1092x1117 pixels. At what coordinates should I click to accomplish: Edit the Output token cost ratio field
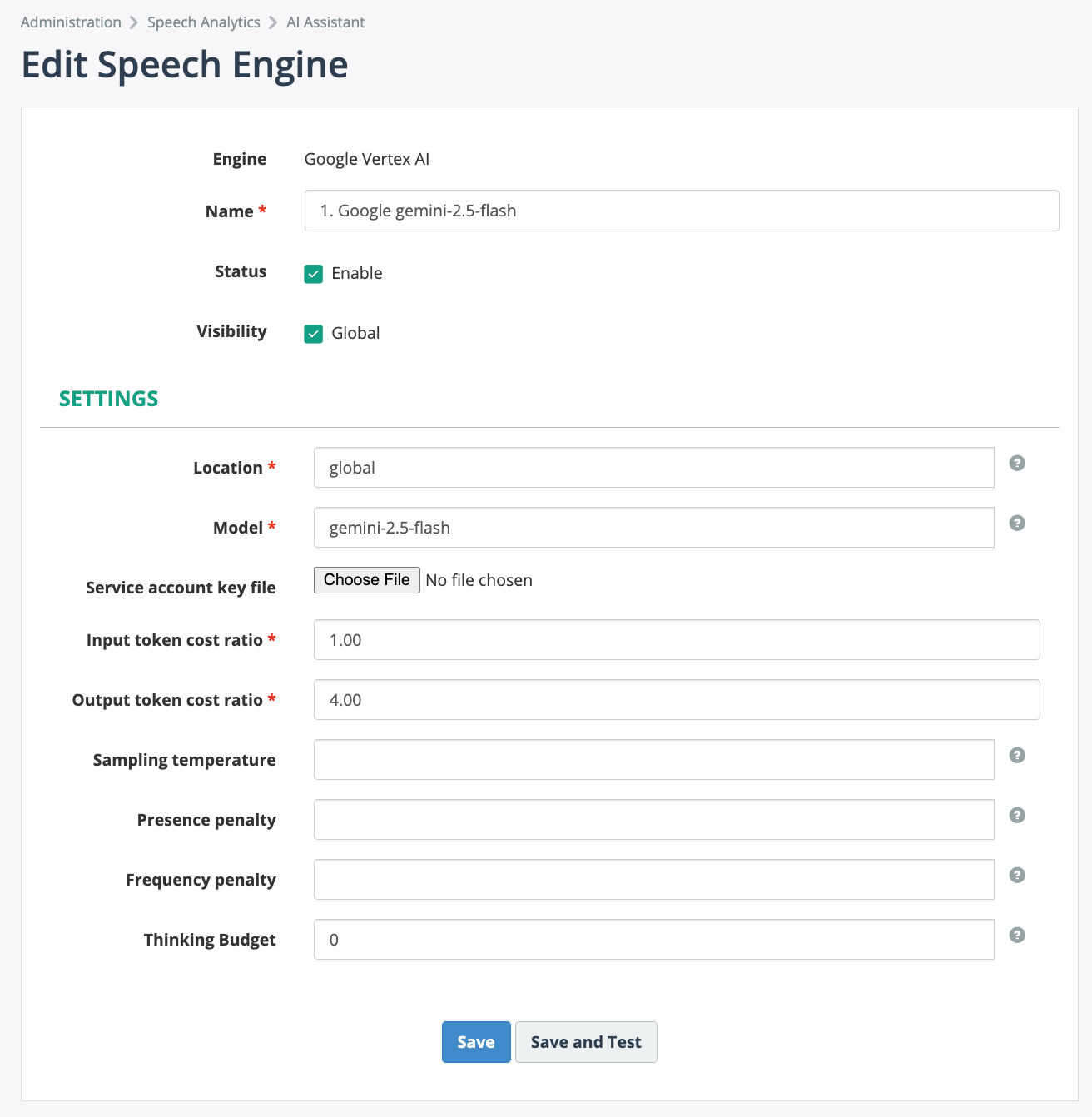[676, 700]
